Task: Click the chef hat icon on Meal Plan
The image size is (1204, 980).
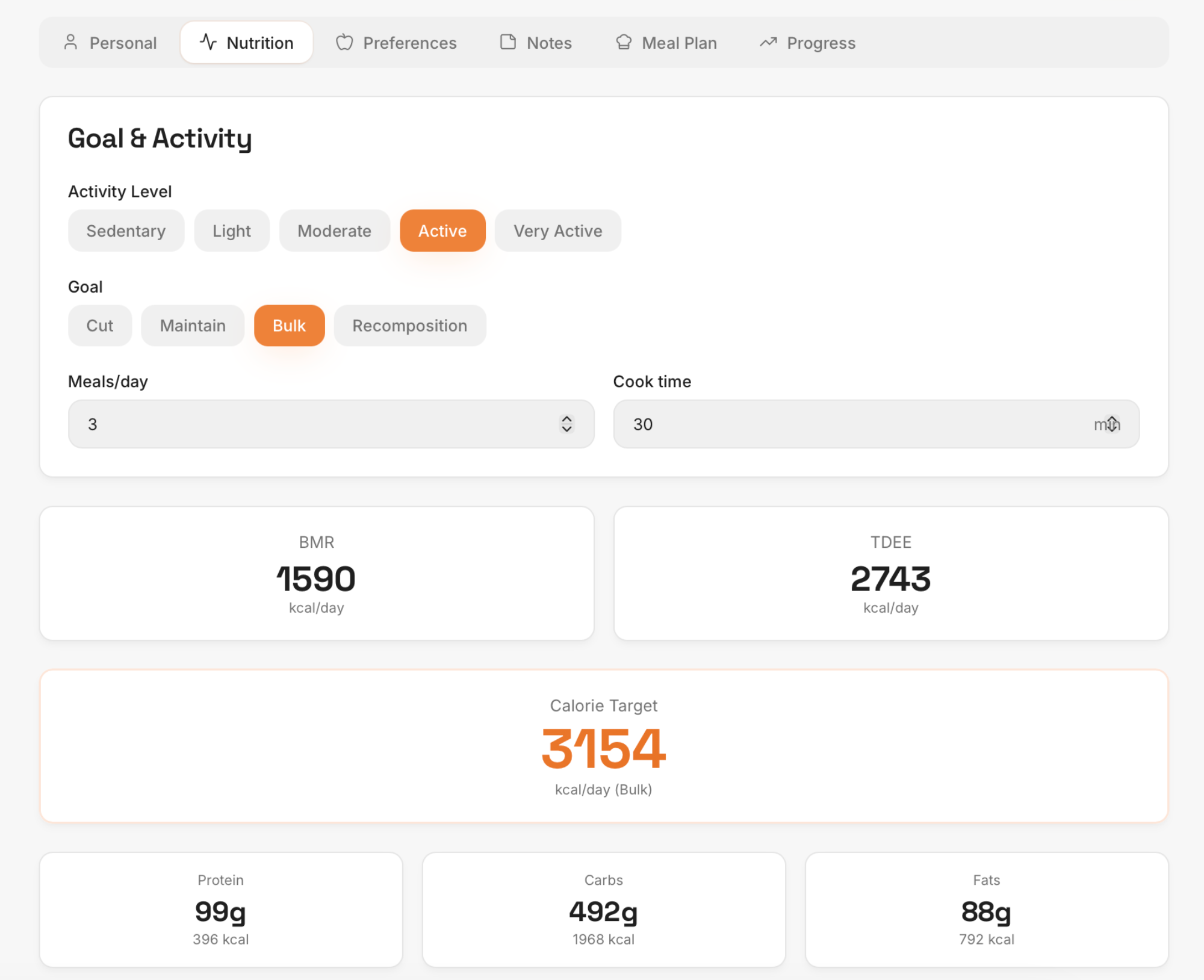Action: click(x=624, y=42)
